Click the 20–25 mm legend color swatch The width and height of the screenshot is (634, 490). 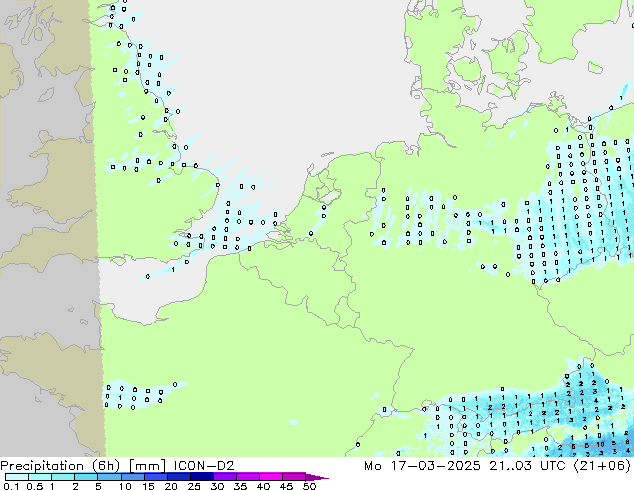(x=178, y=477)
